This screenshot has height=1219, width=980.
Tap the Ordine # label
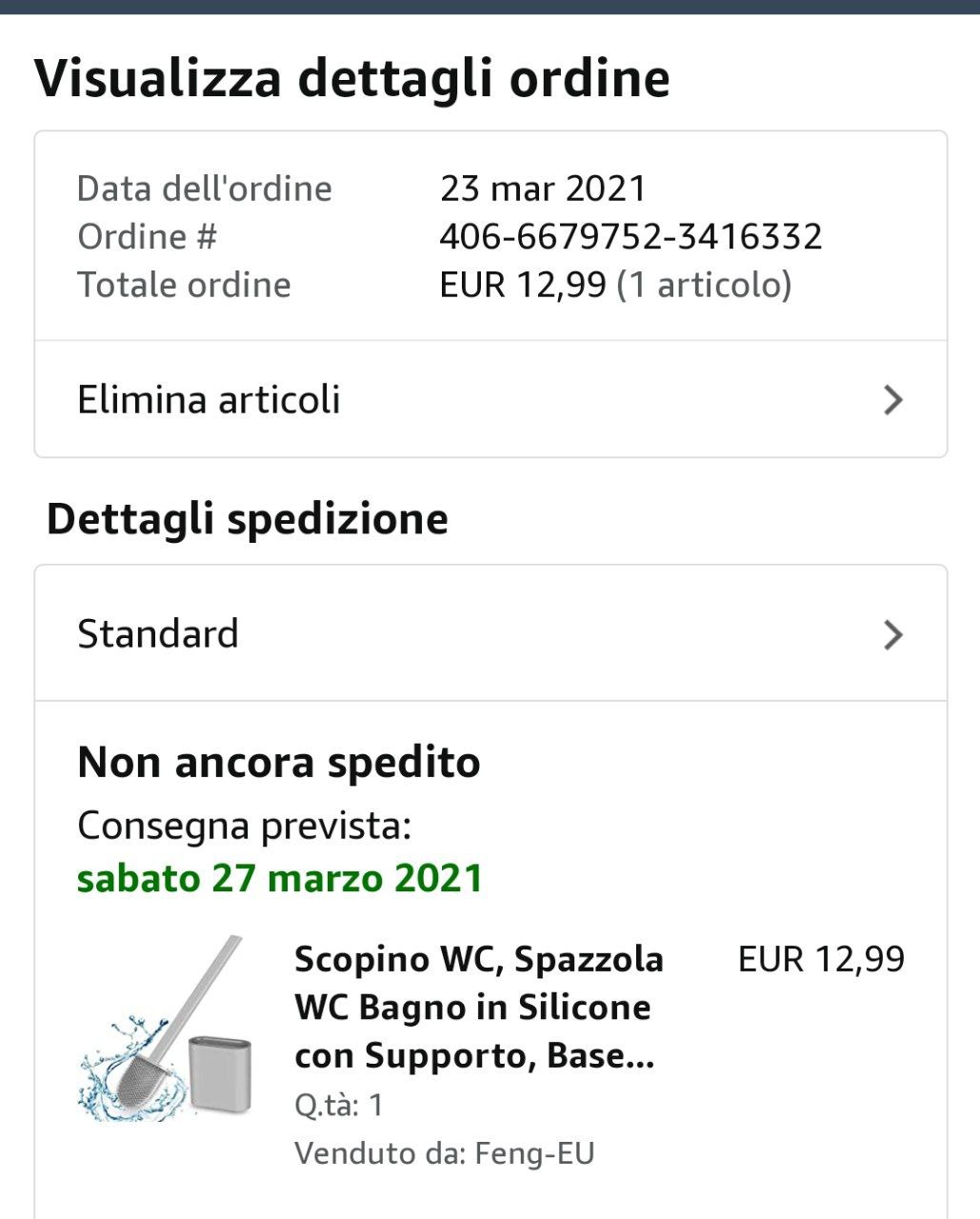[x=147, y=236]
